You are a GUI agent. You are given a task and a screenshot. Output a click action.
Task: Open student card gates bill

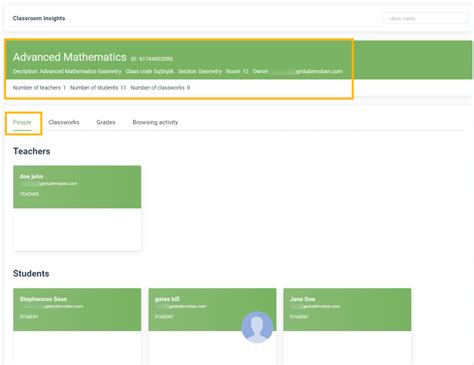(x=212, y=326)
